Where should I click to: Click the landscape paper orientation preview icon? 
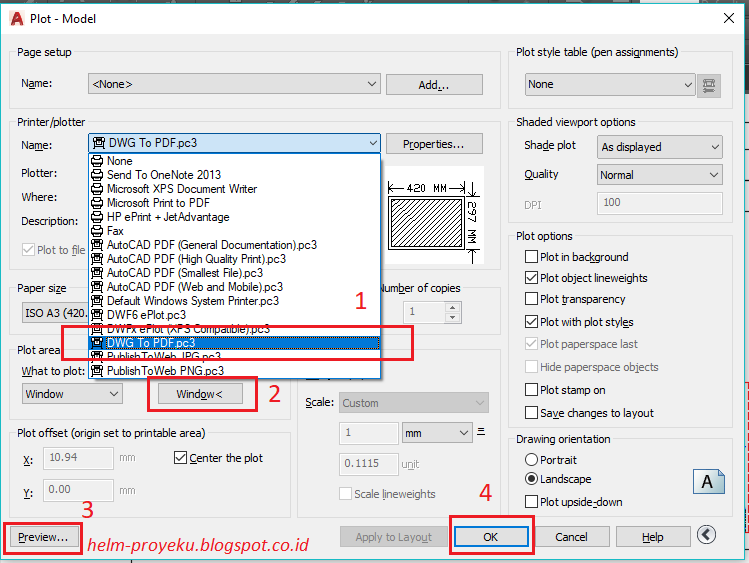708,482
